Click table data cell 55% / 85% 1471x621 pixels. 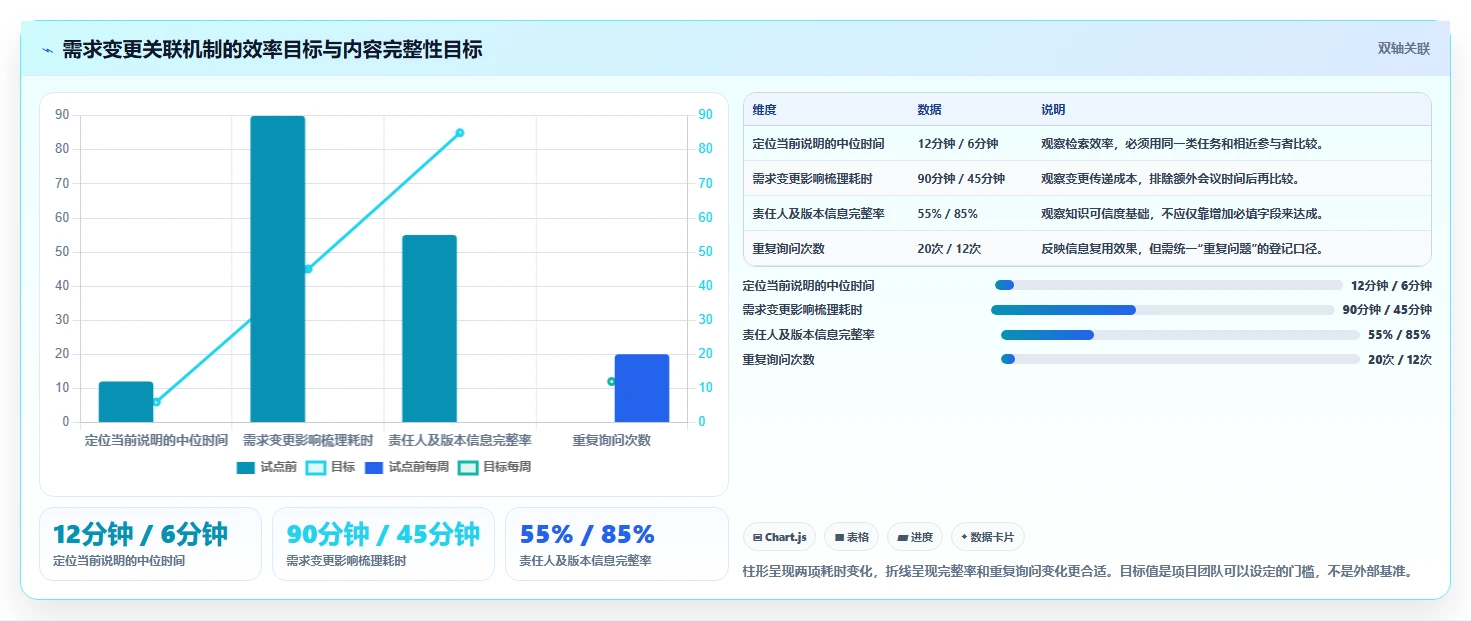[947, 213]
